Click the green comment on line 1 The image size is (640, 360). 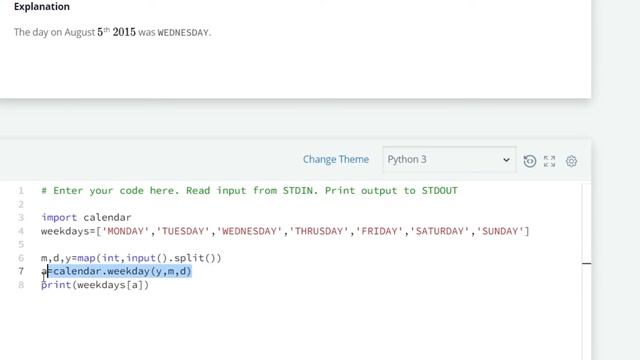249,190
